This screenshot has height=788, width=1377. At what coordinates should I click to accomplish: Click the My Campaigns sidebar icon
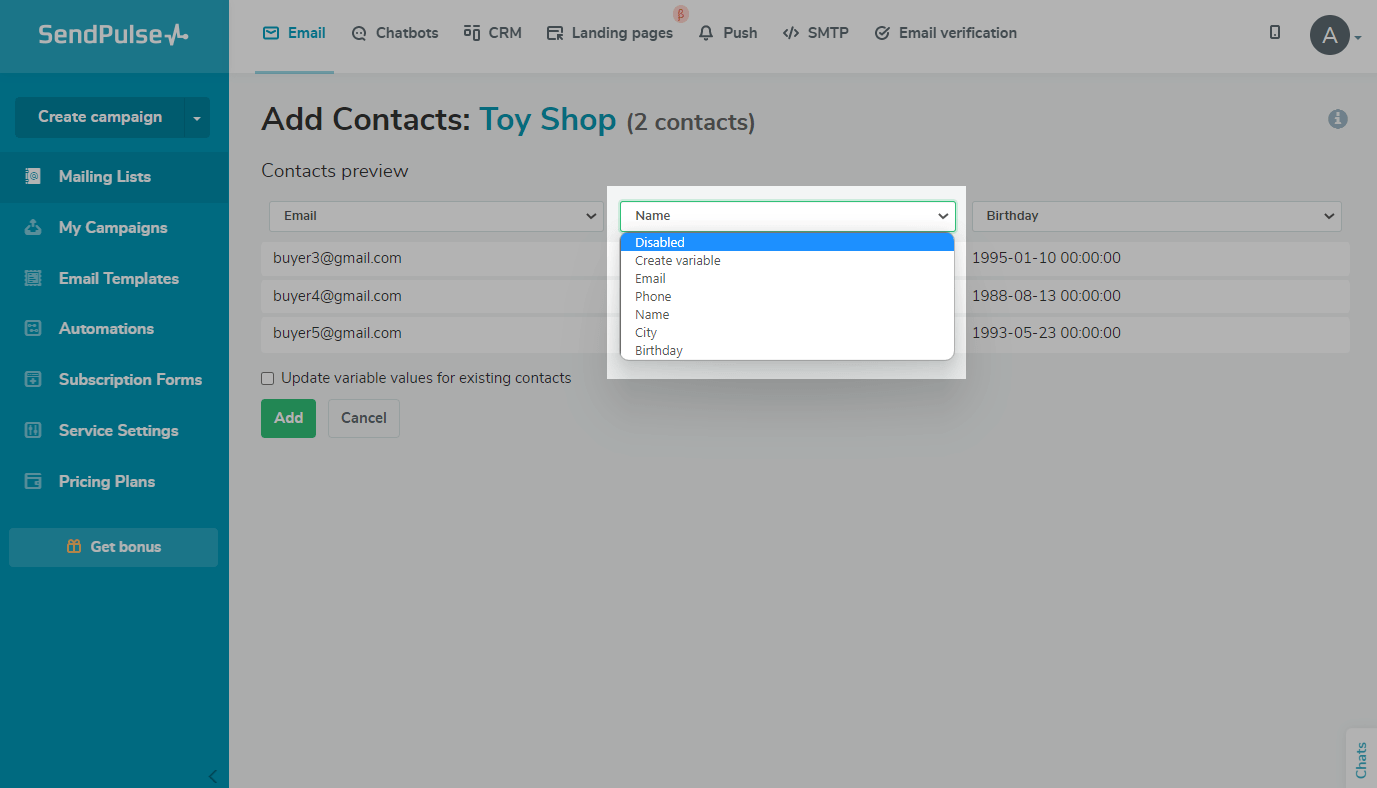point(33,227)
